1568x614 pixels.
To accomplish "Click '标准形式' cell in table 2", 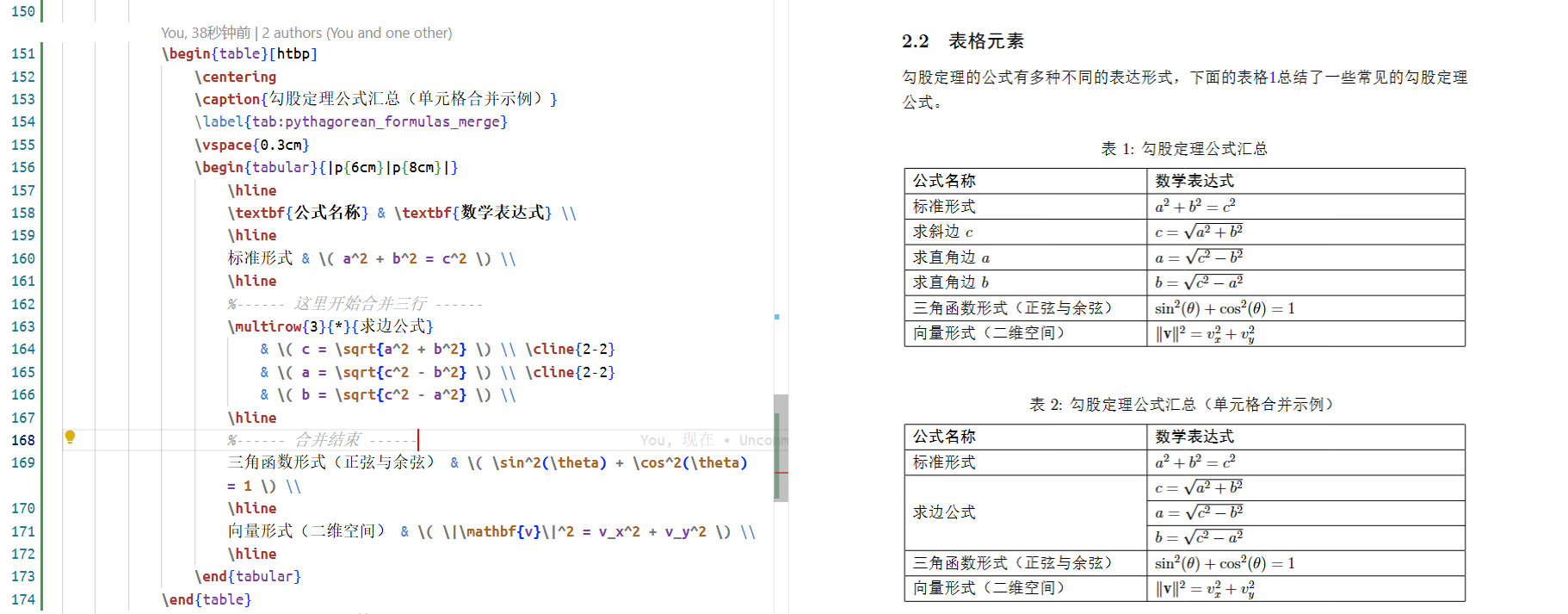I will point(1026,462).
